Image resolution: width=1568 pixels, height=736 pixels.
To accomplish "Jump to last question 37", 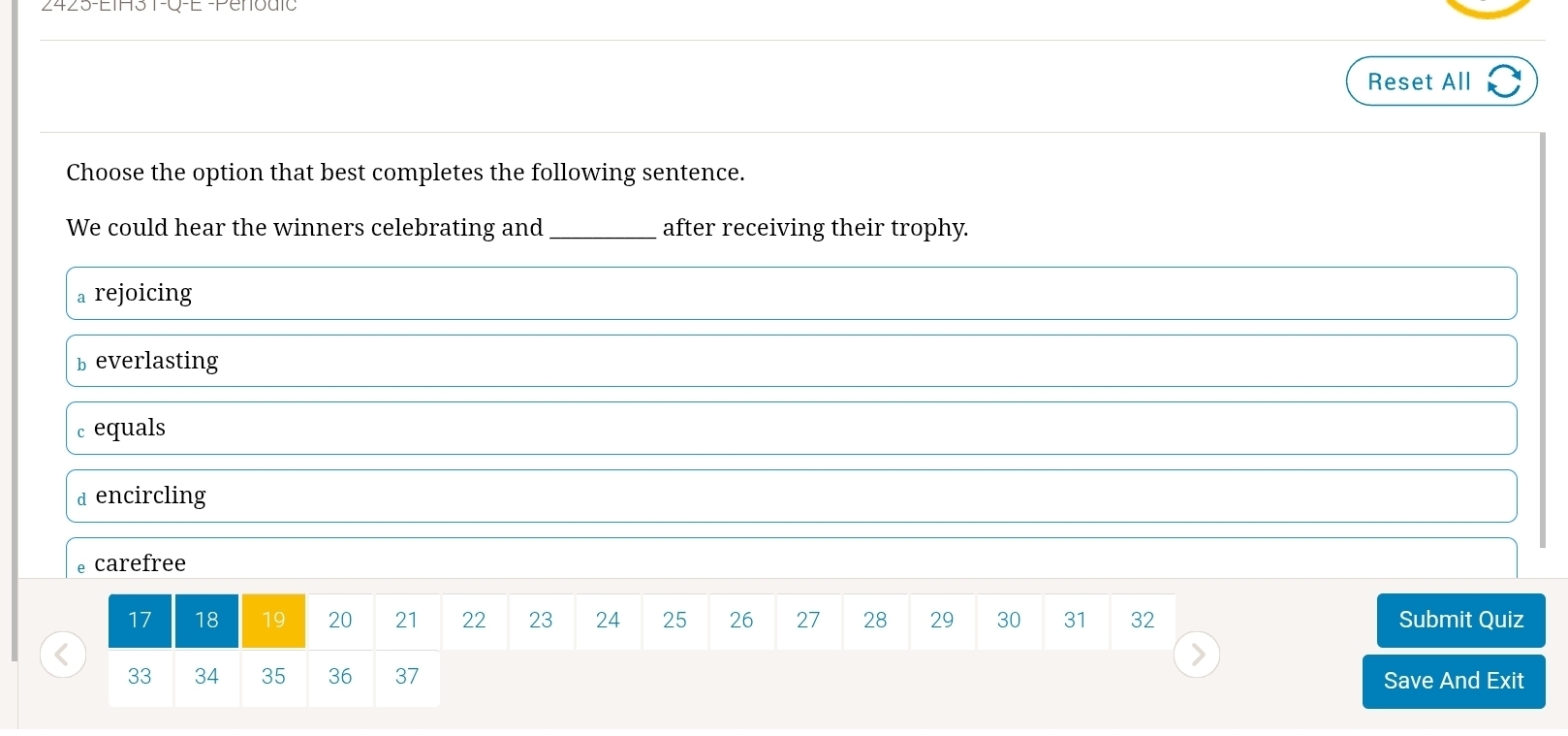I will coord(407,678).
